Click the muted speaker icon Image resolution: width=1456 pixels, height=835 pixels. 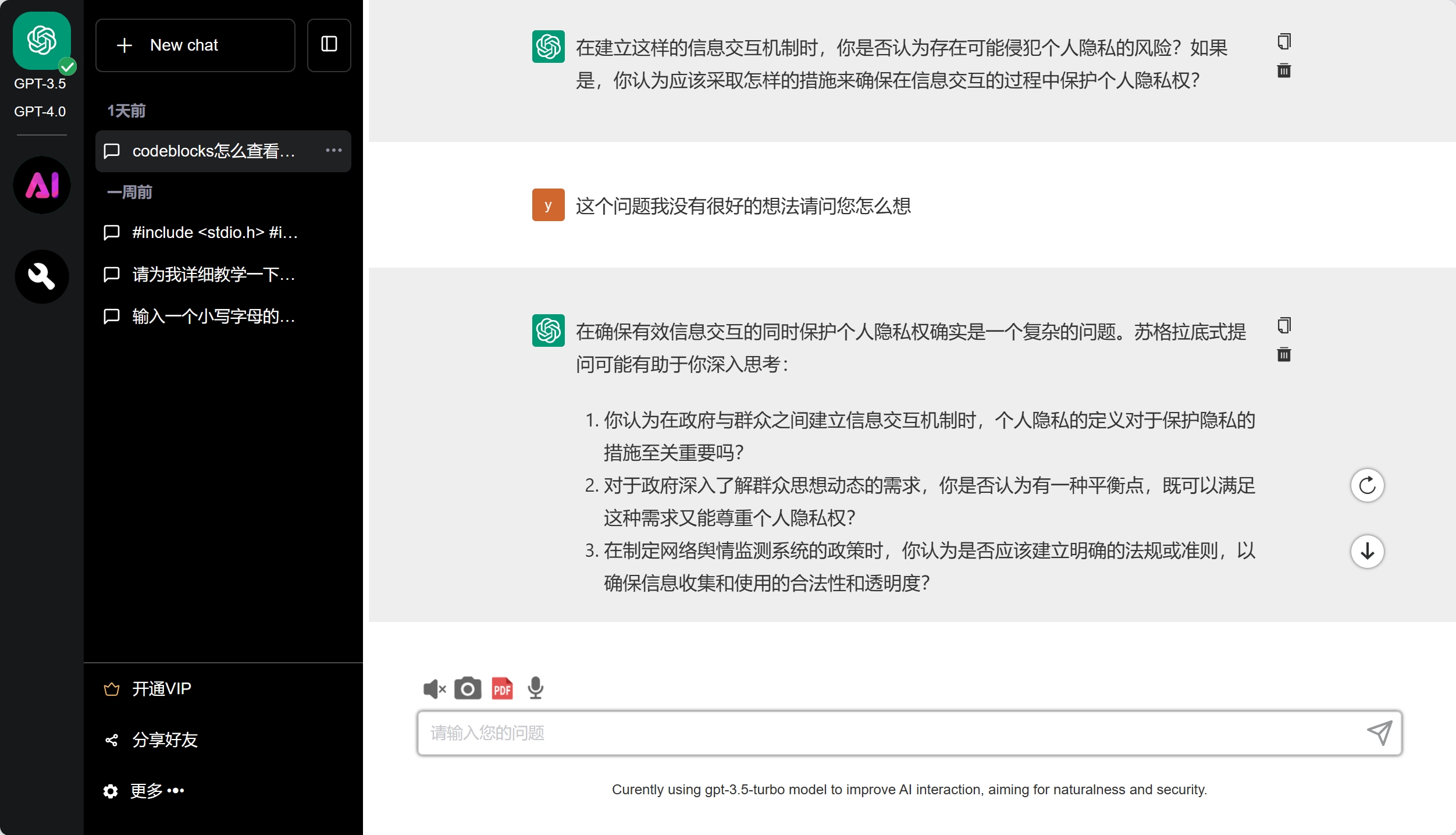434,689
